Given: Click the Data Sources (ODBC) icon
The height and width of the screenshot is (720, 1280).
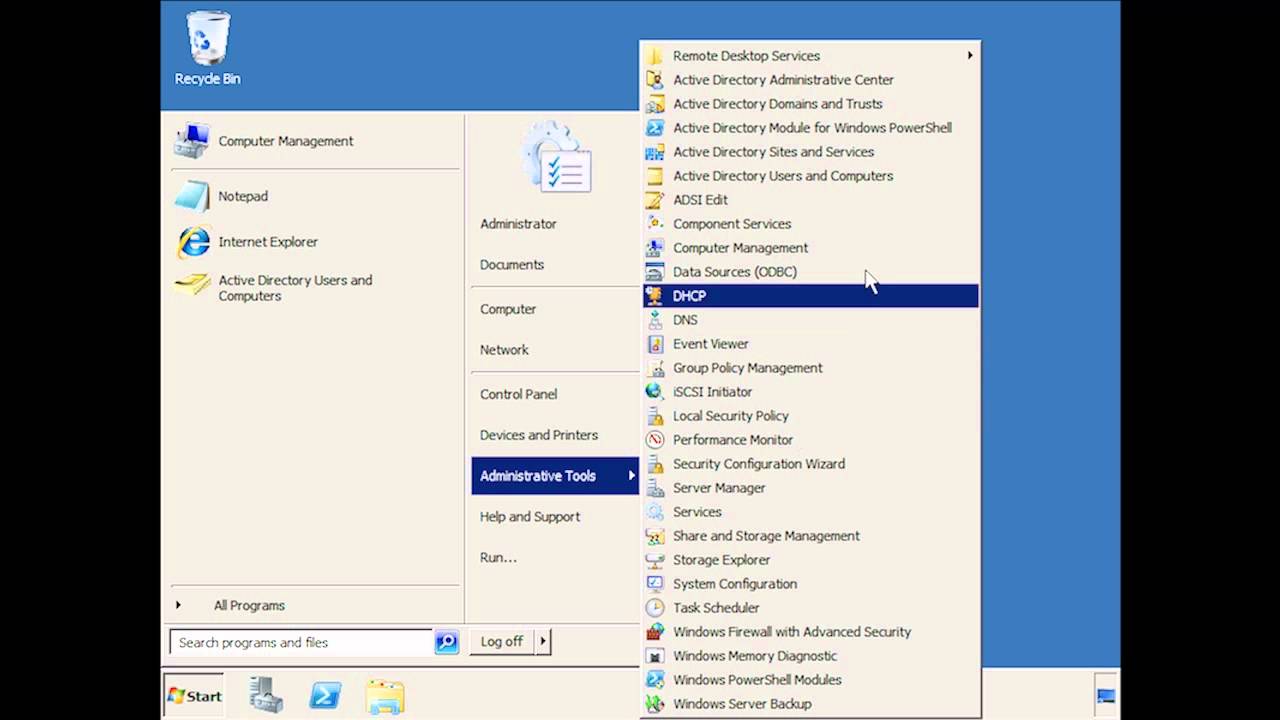Looking at the screenshot, I should coord(654,272).
